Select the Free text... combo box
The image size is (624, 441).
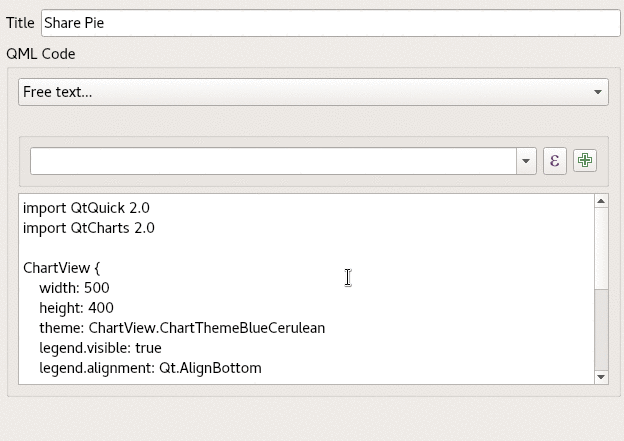[x=313, y=92]
